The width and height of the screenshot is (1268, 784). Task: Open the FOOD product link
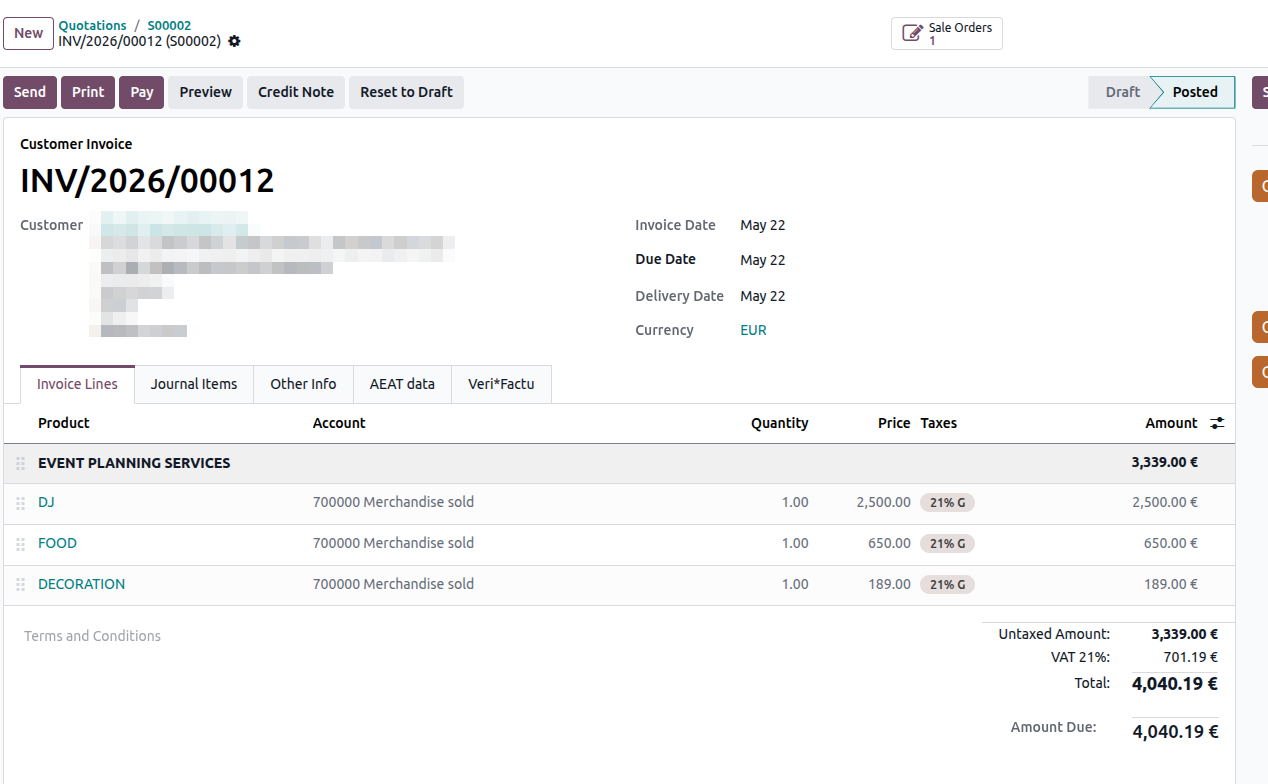[x=57, y=543]
